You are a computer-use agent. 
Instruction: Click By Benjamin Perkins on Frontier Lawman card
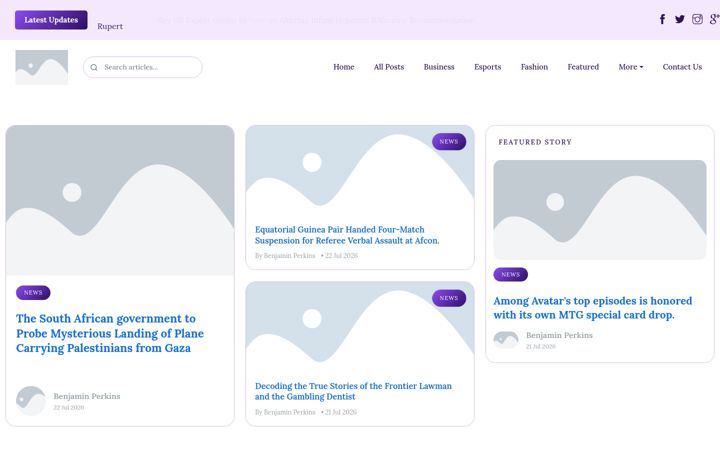point(285,412)
